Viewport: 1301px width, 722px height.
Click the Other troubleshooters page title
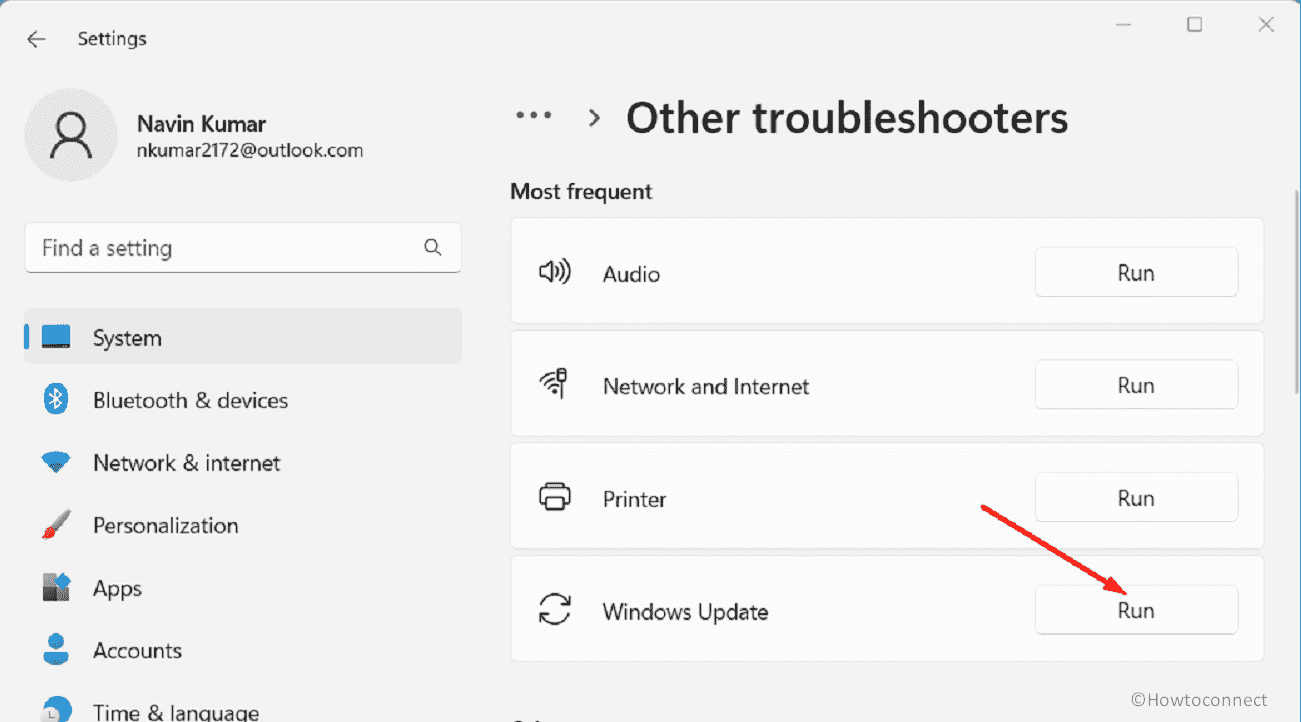click(x=847, y=118)
